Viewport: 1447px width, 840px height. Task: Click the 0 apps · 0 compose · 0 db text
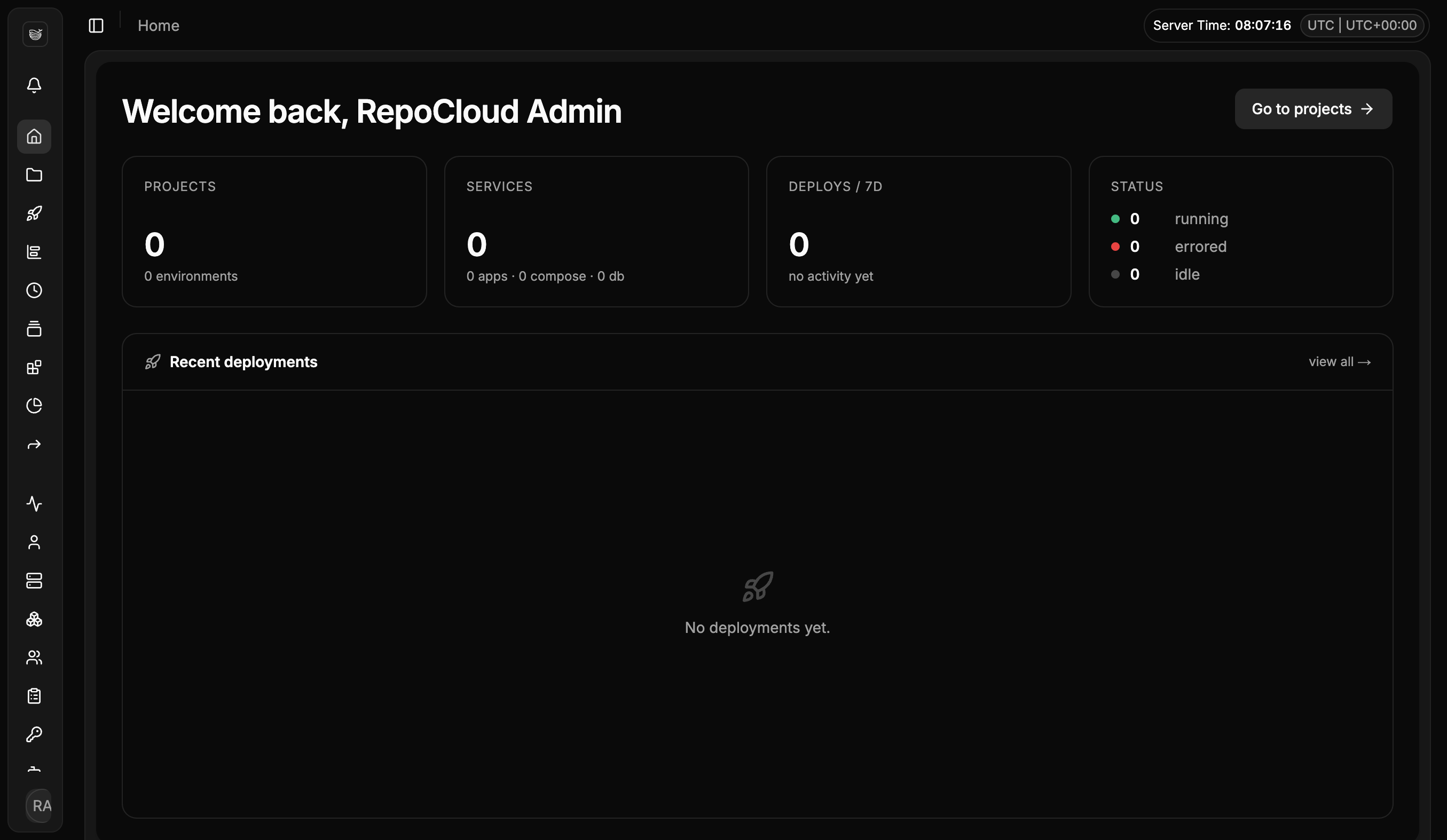pos(545,276)
